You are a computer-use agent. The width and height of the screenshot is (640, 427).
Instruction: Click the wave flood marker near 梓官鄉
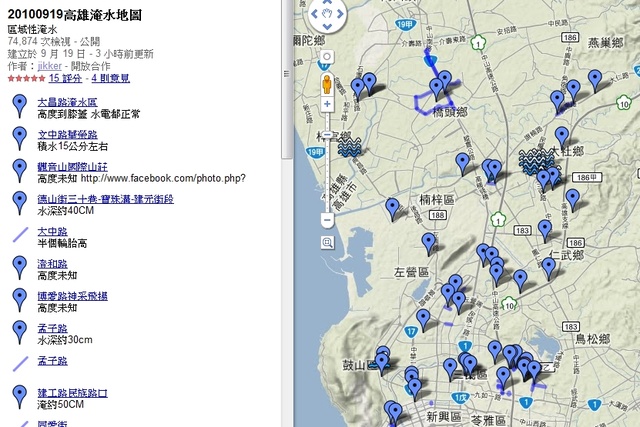click(x=350, y=147)
